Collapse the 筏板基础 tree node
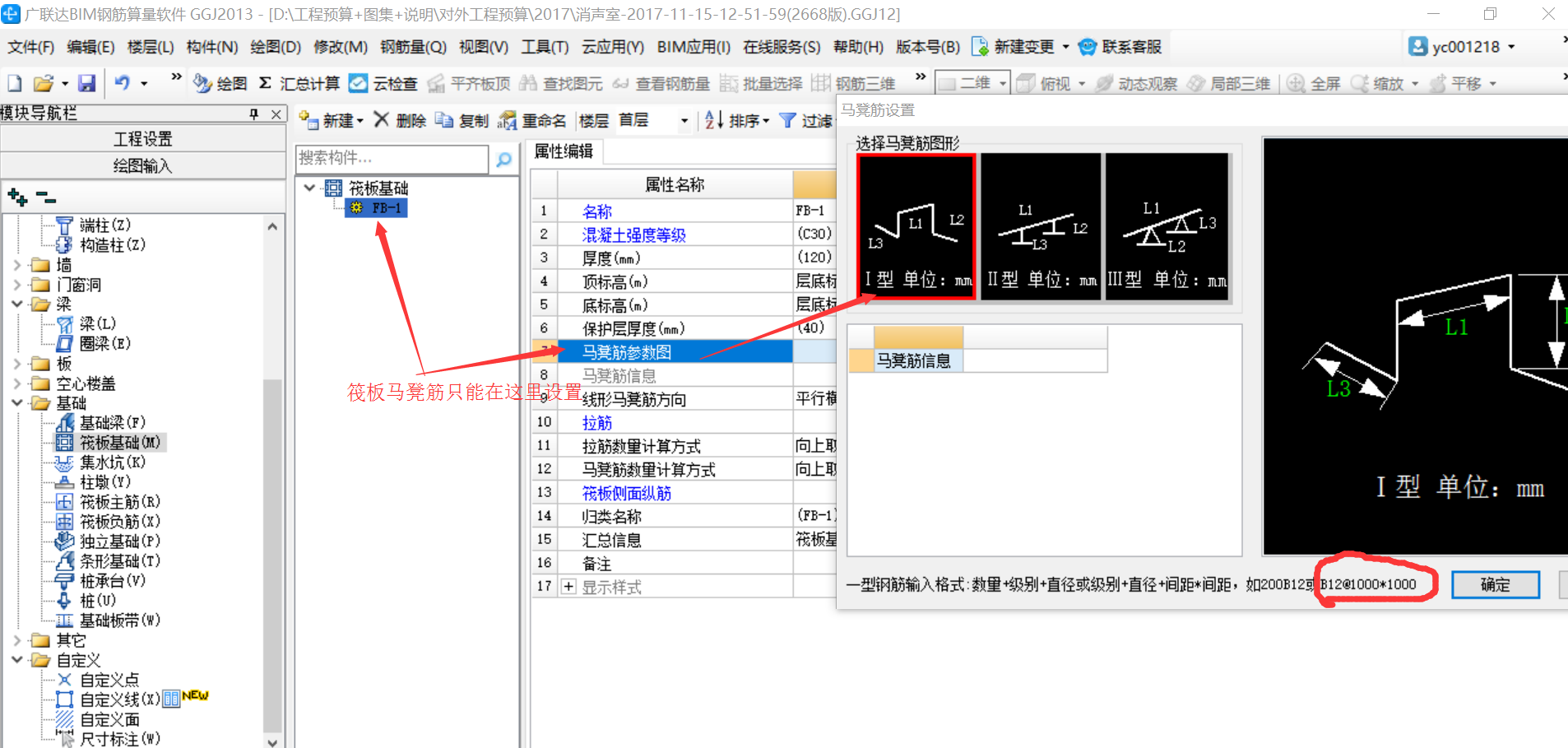This screenshot has height=748, width=1568. tap(309, 188)
